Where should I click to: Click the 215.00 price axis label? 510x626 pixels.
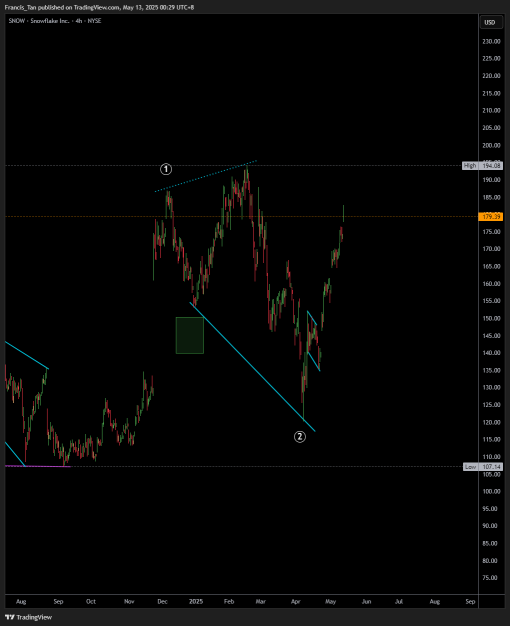492,93
